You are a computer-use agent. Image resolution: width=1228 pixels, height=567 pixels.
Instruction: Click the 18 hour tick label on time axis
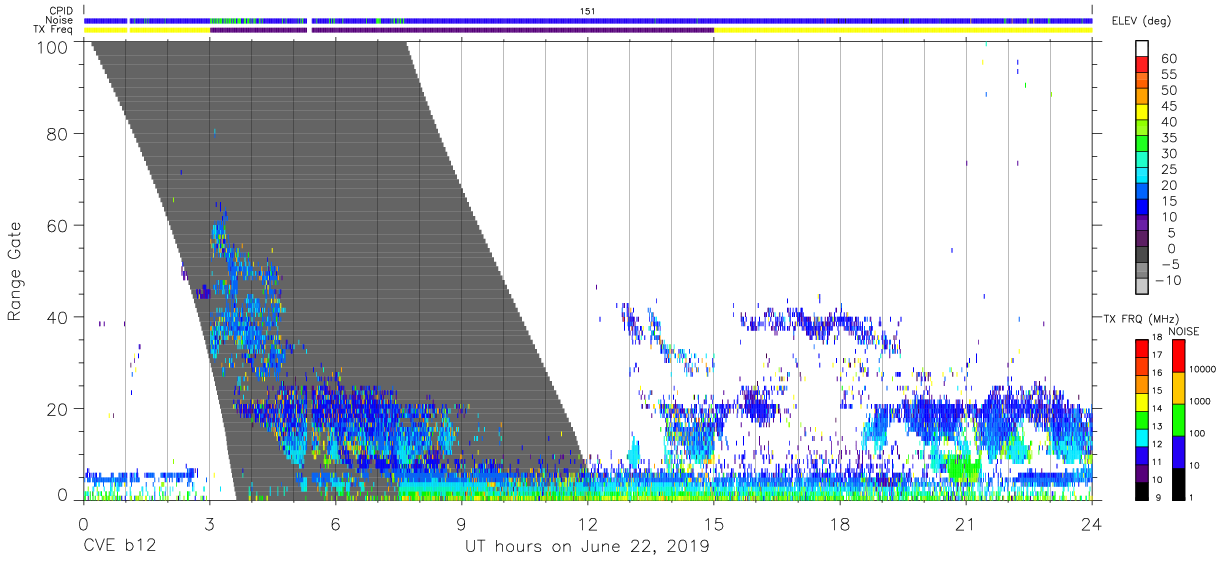[840, 524]
